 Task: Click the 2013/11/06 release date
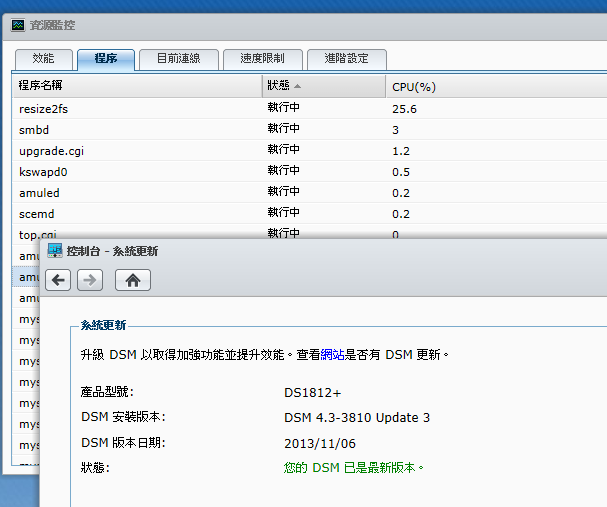(320, 443)
